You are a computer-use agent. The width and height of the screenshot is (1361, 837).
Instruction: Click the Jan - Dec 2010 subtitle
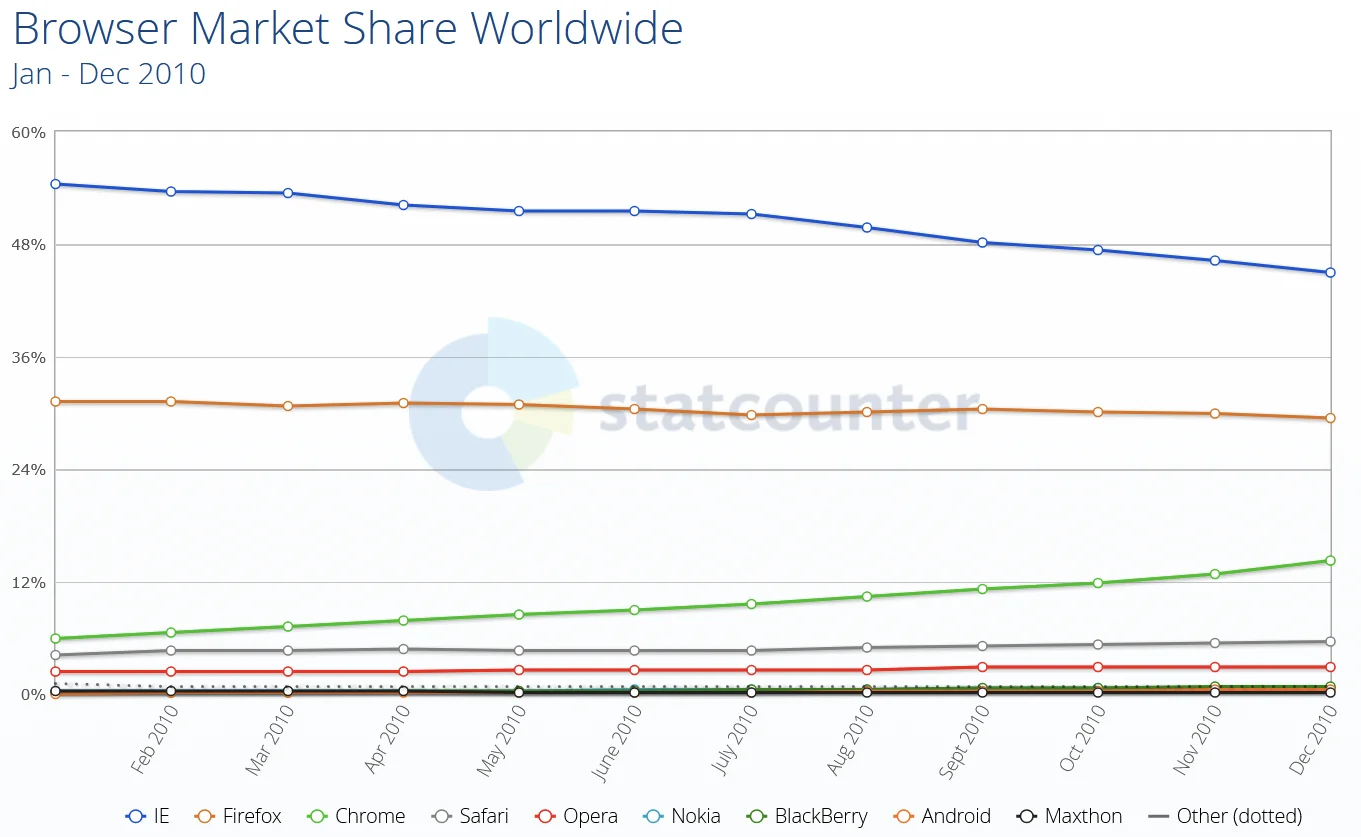pos(109,74)
